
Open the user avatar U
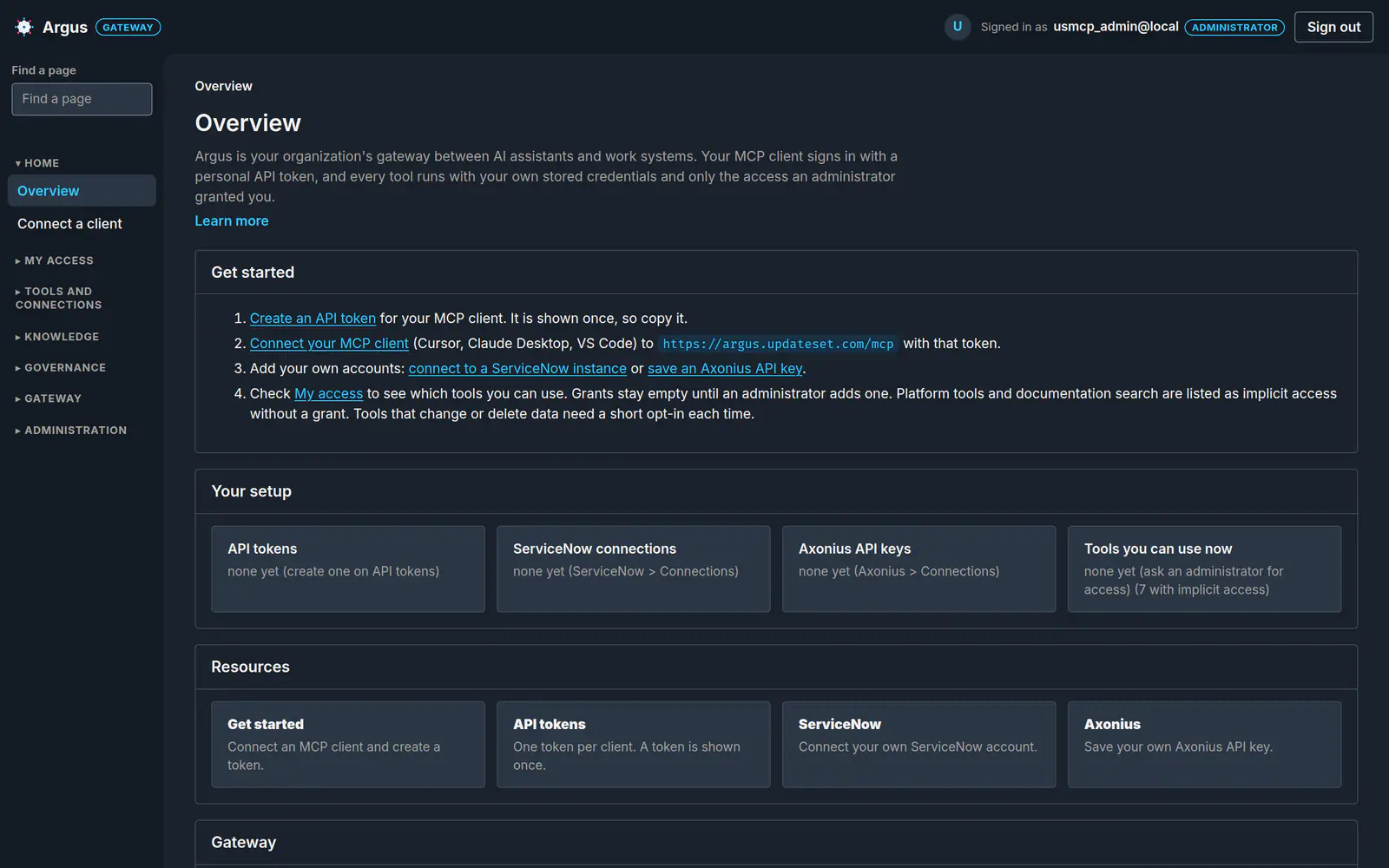click(x=958, y=27)
